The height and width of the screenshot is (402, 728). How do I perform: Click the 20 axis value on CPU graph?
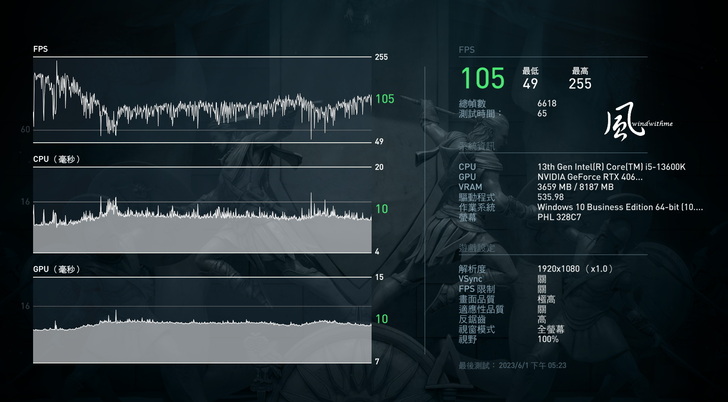point(379,167)
